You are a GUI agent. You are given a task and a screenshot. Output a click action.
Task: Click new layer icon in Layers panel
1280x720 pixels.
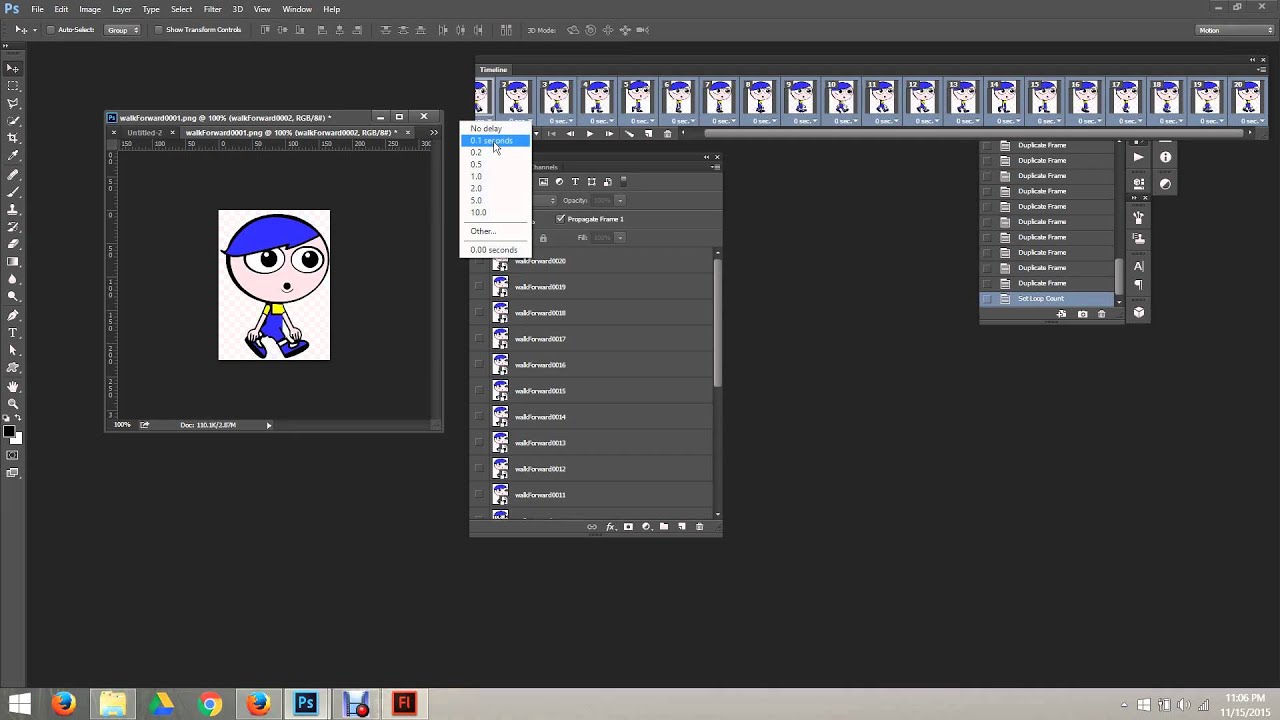coord(682,527)
